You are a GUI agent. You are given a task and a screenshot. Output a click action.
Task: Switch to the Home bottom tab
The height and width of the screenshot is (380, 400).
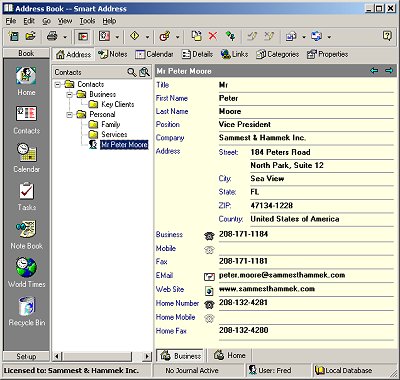click(x=229, y=355)
